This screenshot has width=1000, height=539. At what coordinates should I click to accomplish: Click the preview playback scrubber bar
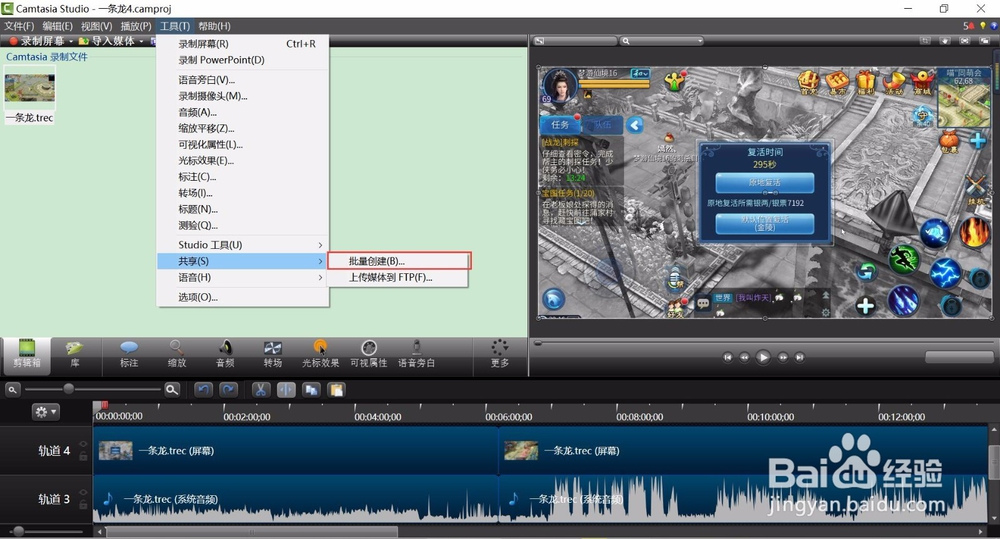coord(764,343)
